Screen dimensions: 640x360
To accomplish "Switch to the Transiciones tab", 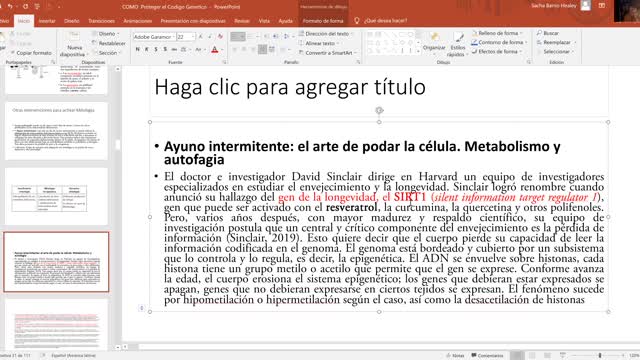I will pyautogui.click(x=102, y=21).
